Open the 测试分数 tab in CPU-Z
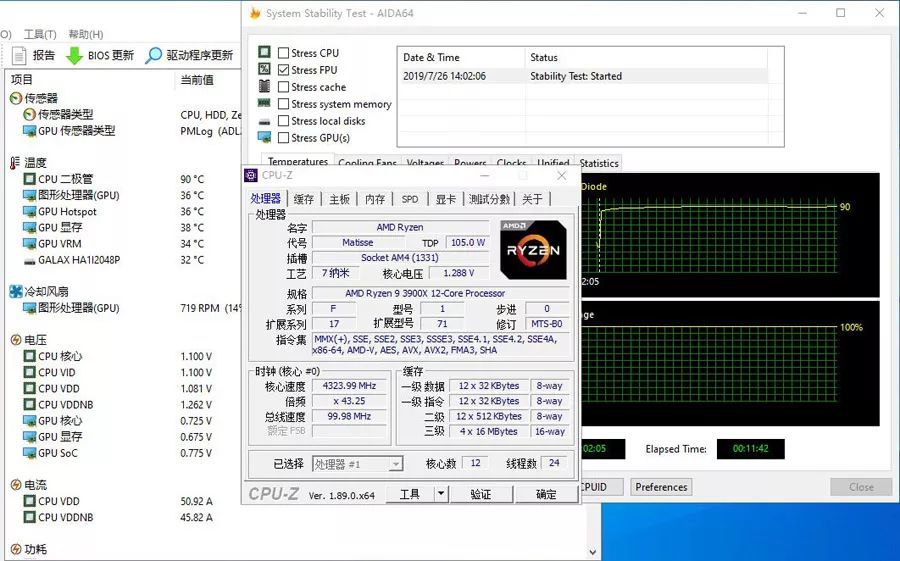900x561 pixels. (489, 199)
